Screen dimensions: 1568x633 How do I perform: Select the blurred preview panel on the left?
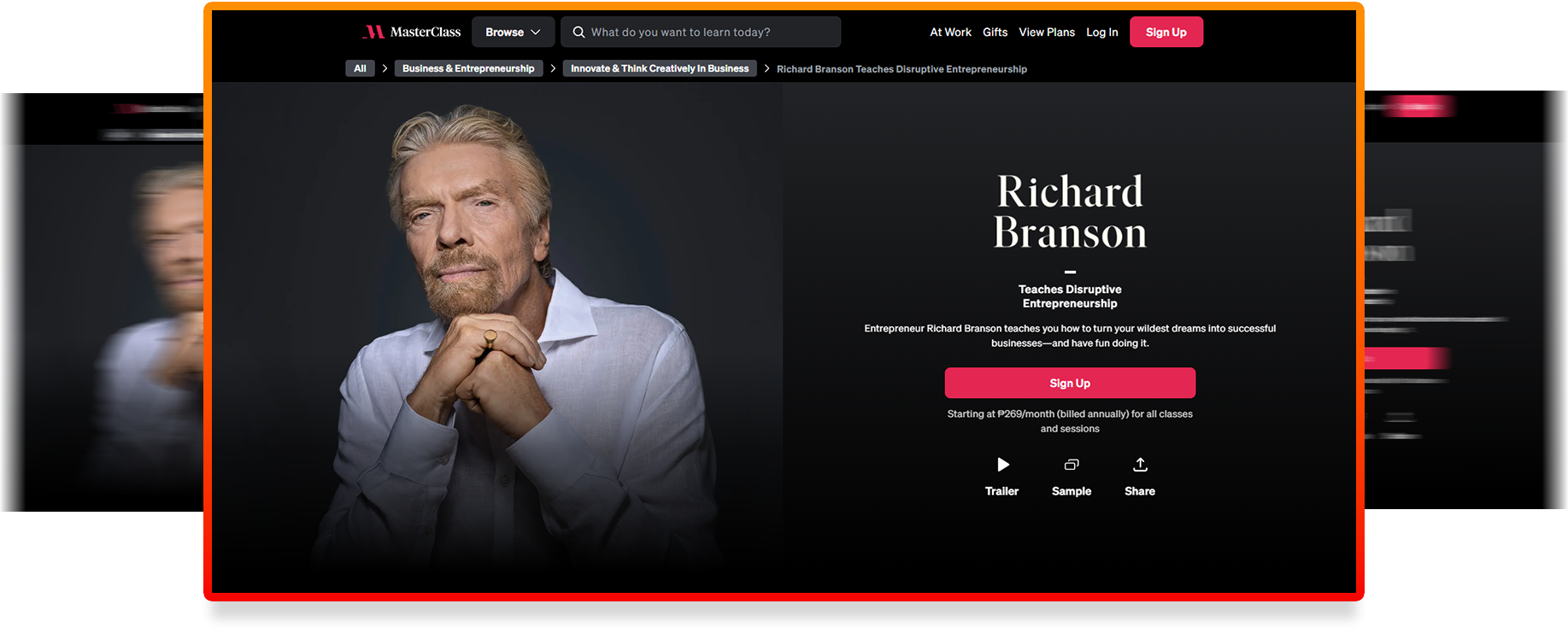click(101, 325)
